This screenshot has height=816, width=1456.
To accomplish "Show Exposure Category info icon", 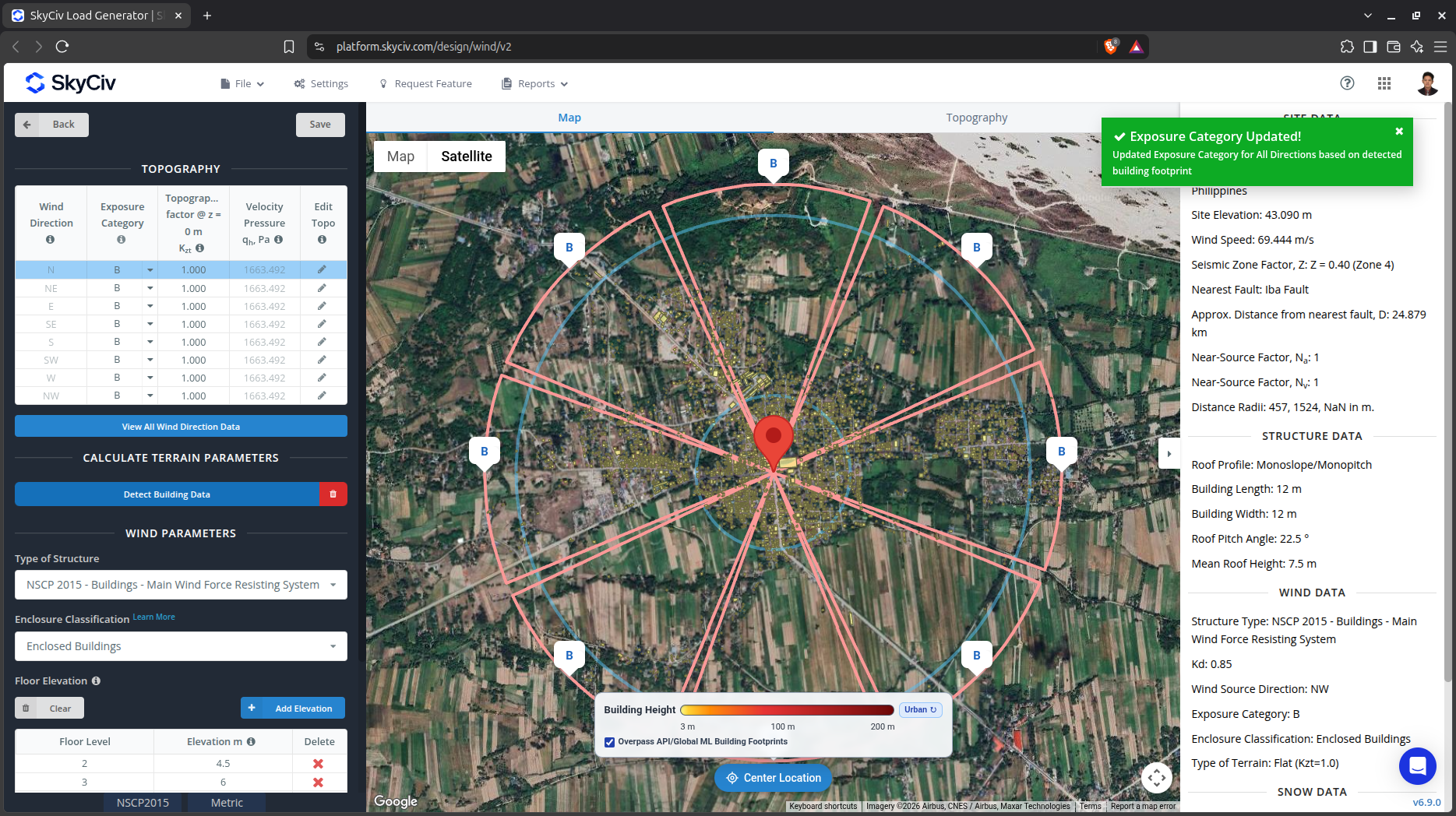I will click(x=122, y=240).
